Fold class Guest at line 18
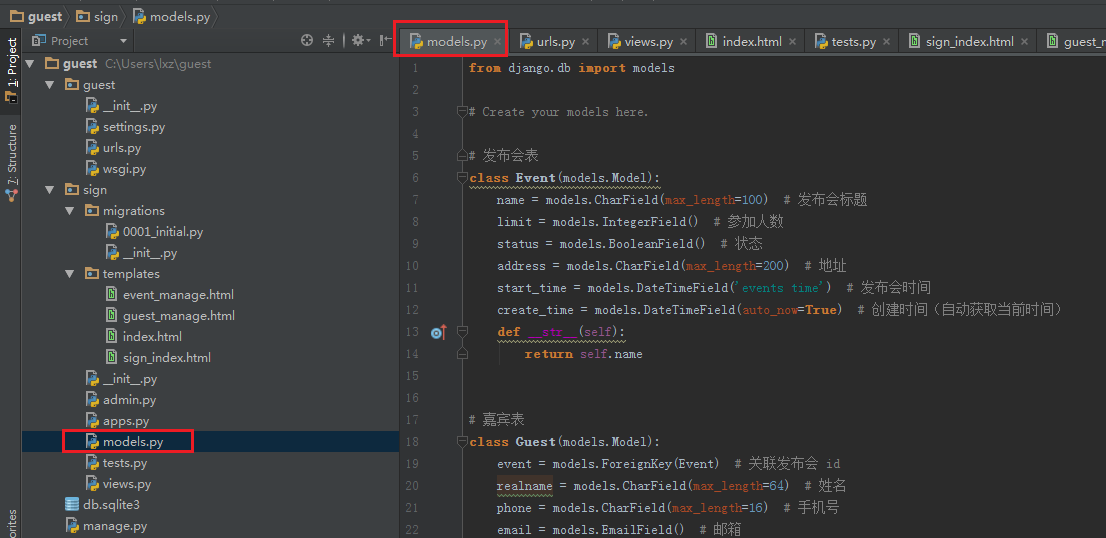The height and width of the screenshot is (538, 1106). 462,442
